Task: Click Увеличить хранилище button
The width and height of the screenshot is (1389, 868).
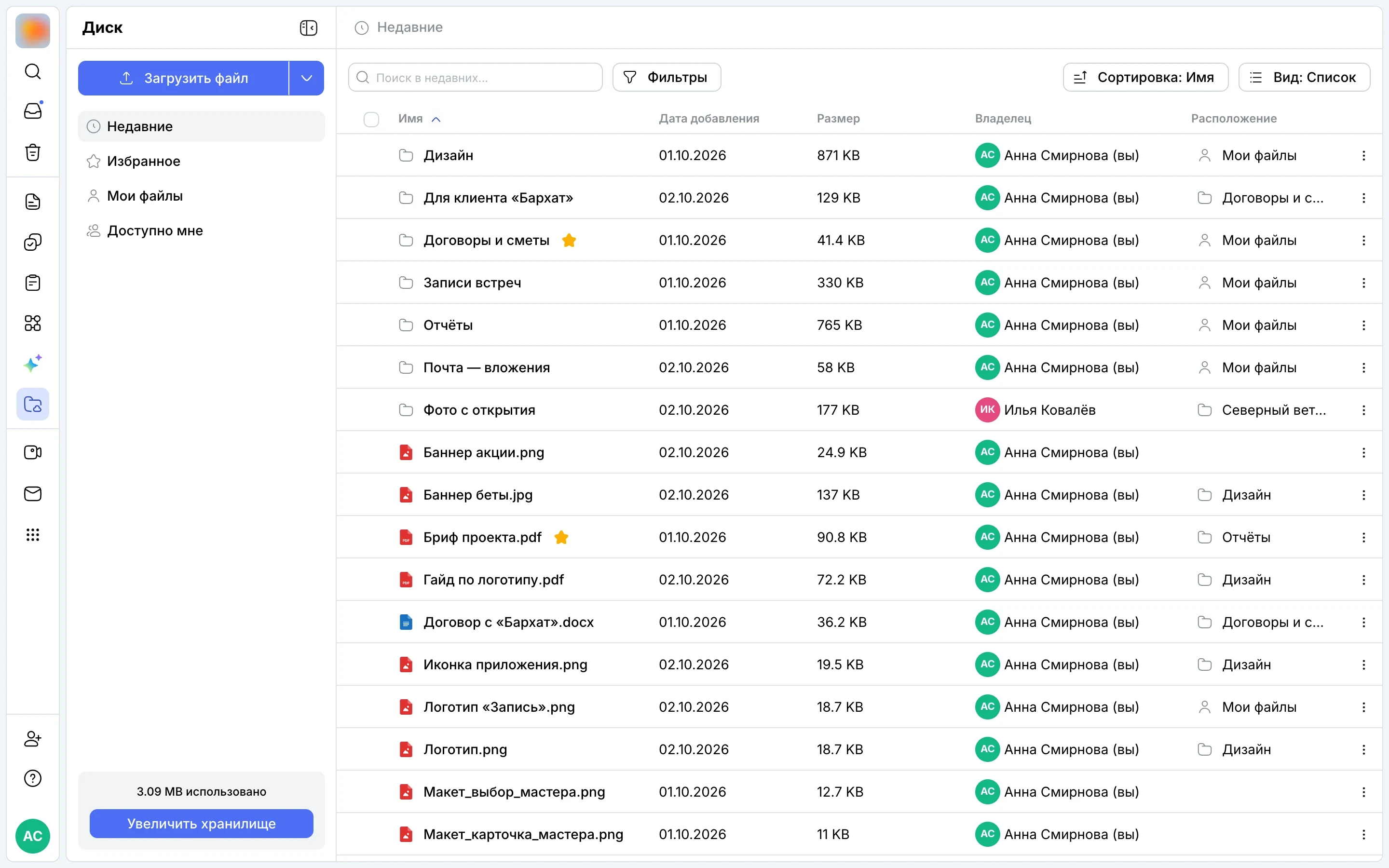Action: pyautogui.click(x=202, y=823)
